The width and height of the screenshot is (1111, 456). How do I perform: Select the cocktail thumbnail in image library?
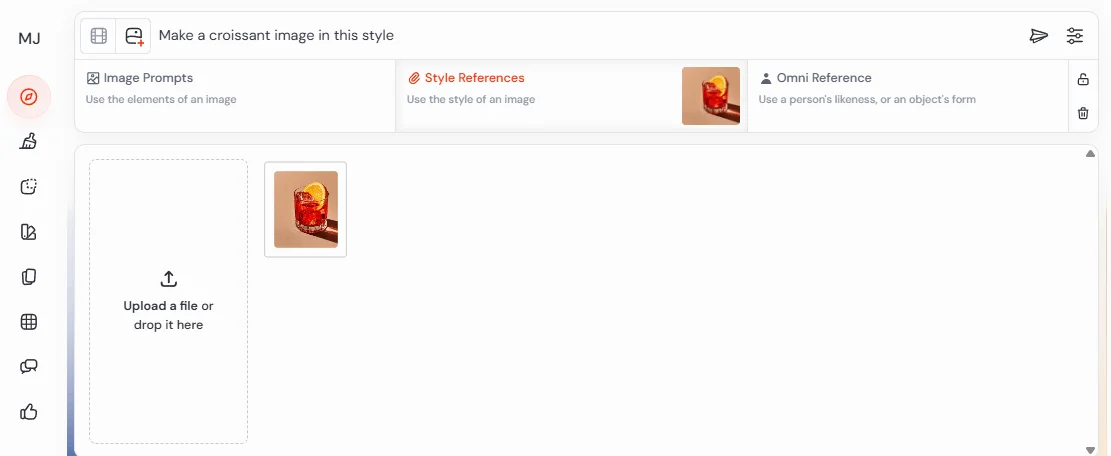(305, 210)
